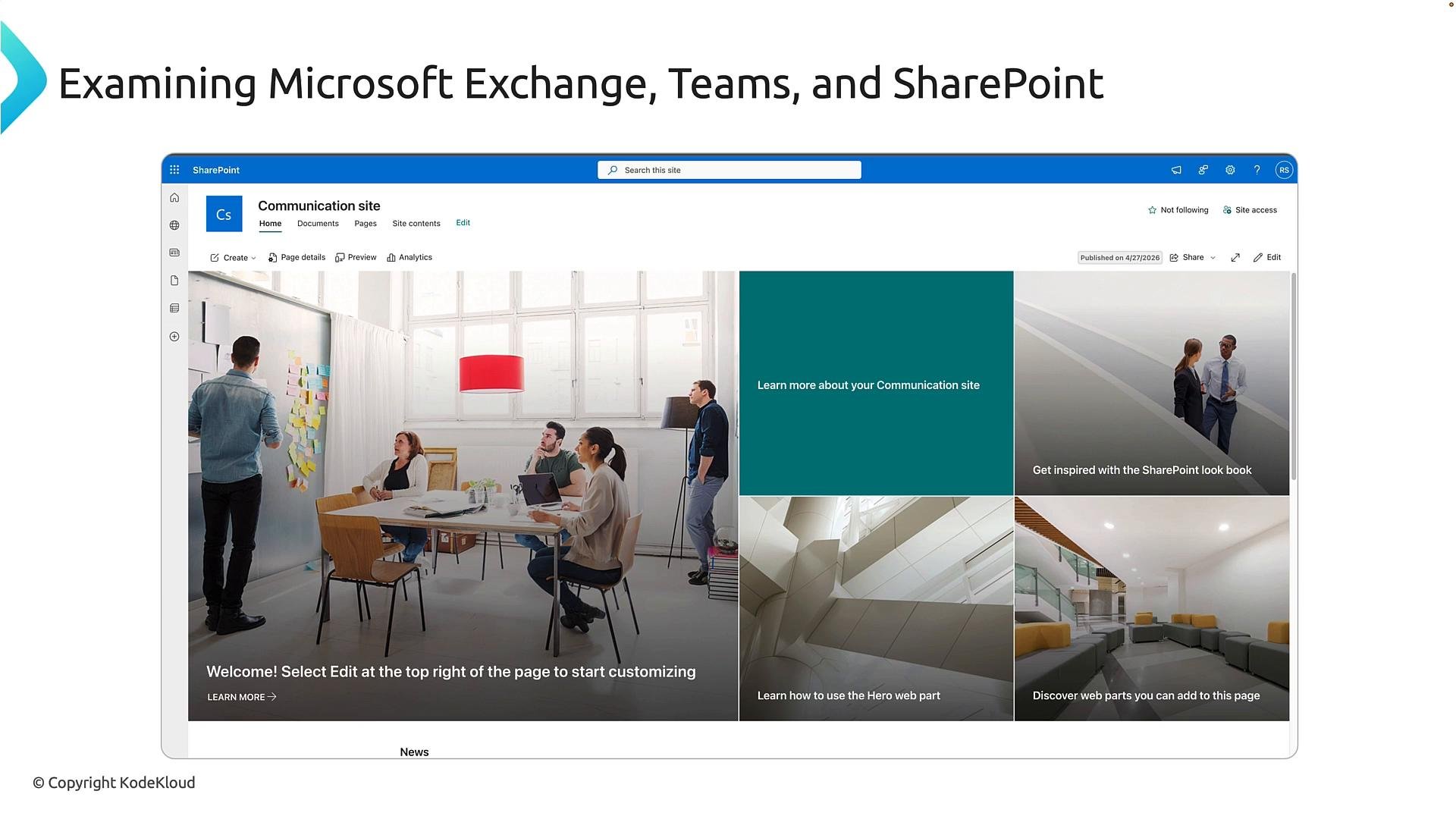Open the megaphone feedback icon in header
This screenshot has height=819, width=1456.
tap(1176, 170)
